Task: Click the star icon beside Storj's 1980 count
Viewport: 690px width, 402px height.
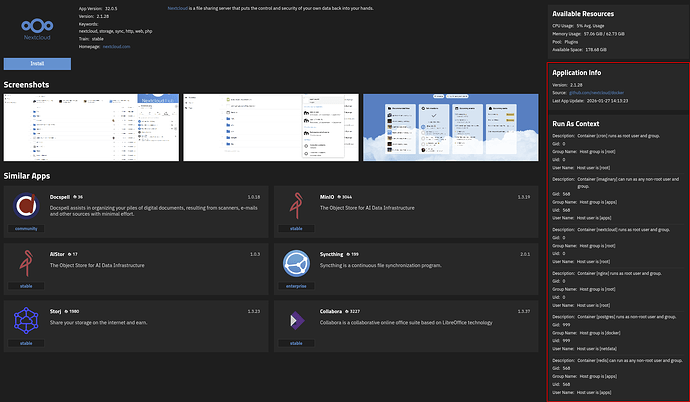Action: coord(66,311)
